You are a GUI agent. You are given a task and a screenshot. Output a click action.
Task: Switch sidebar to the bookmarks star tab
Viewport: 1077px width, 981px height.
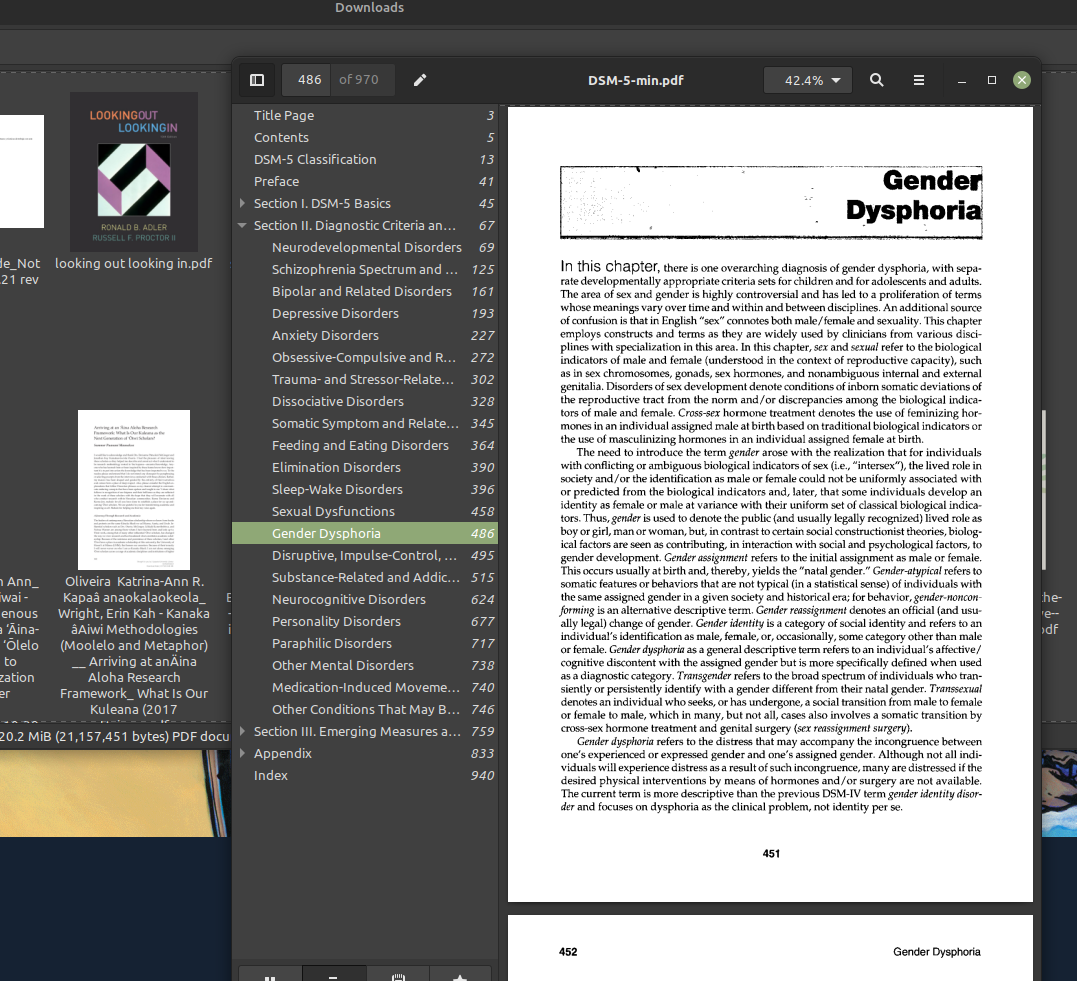pos(460,975)
